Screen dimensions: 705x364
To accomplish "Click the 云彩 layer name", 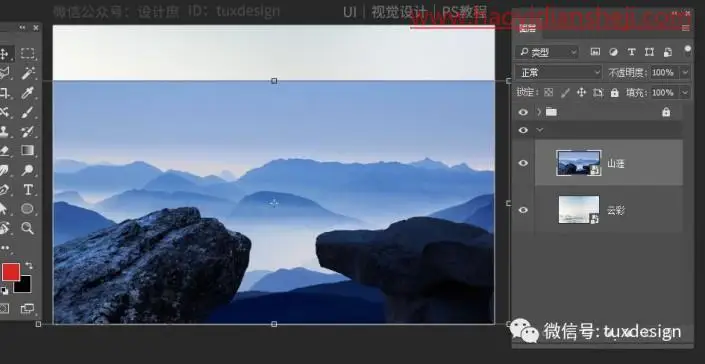I will [616, 210].
